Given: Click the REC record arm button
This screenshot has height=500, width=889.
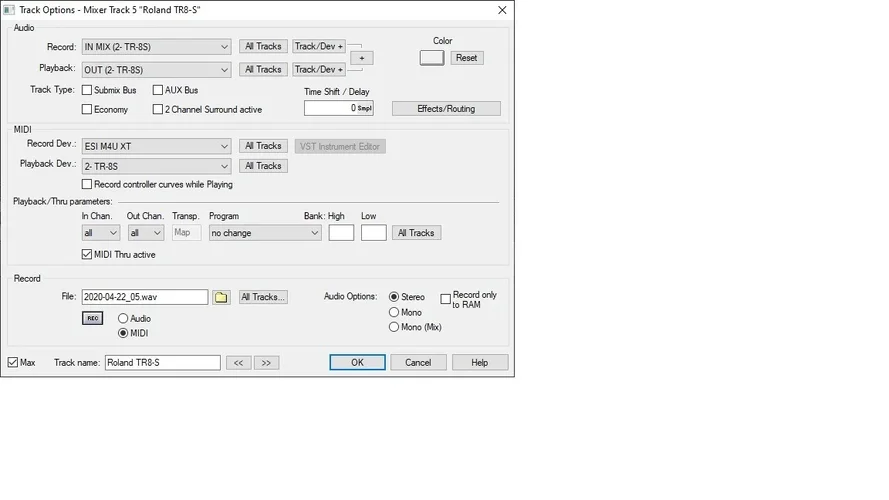Looking at the screenshot, I should click(x=92, y=318).
